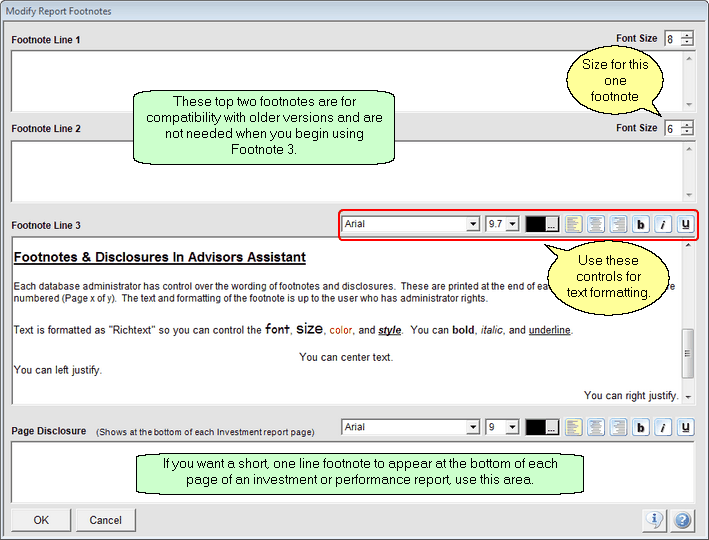Center-align the Page Disclosure text

595,428
